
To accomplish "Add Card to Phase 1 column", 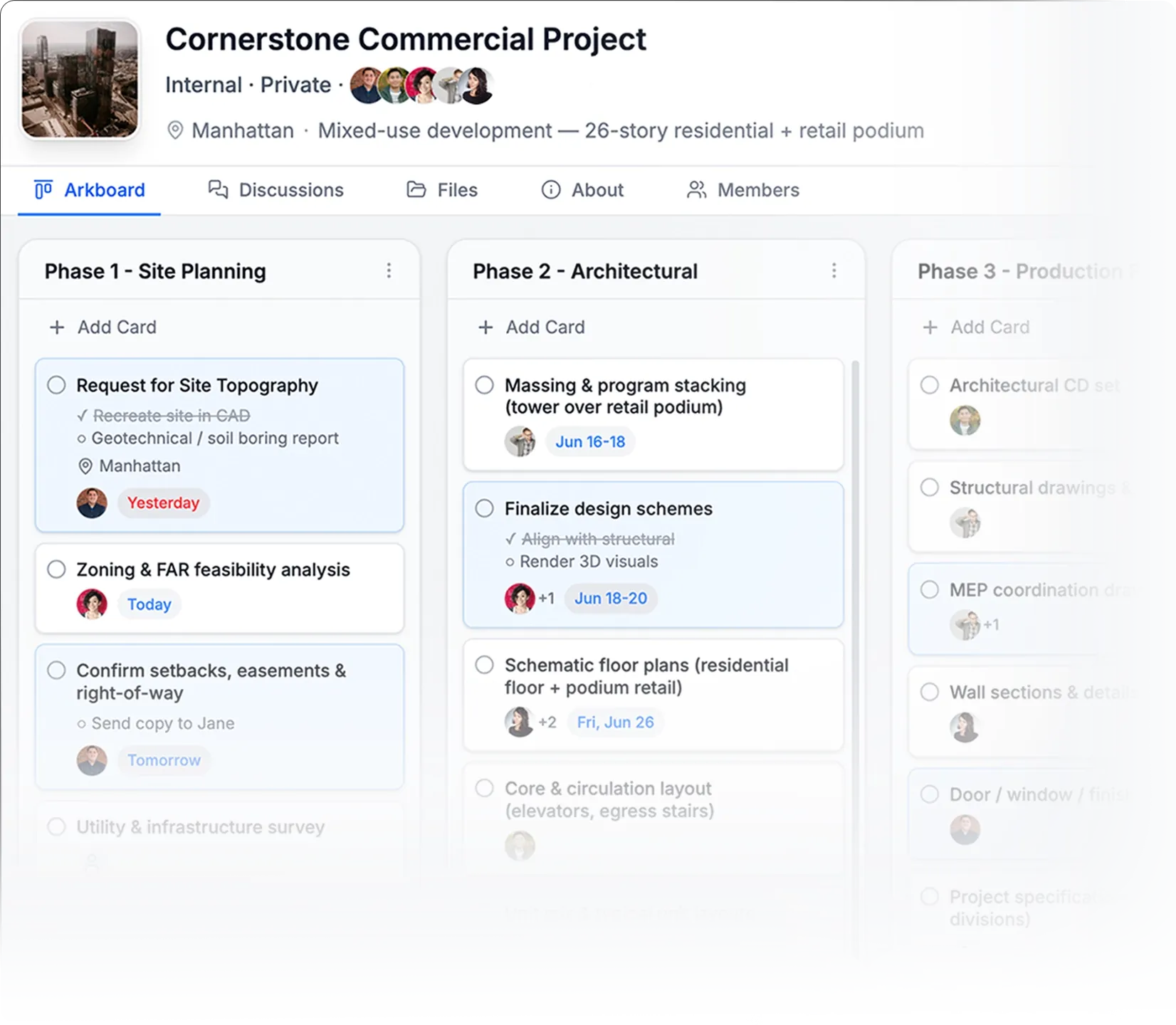I will pyautogui.click(x=103, y=327).
